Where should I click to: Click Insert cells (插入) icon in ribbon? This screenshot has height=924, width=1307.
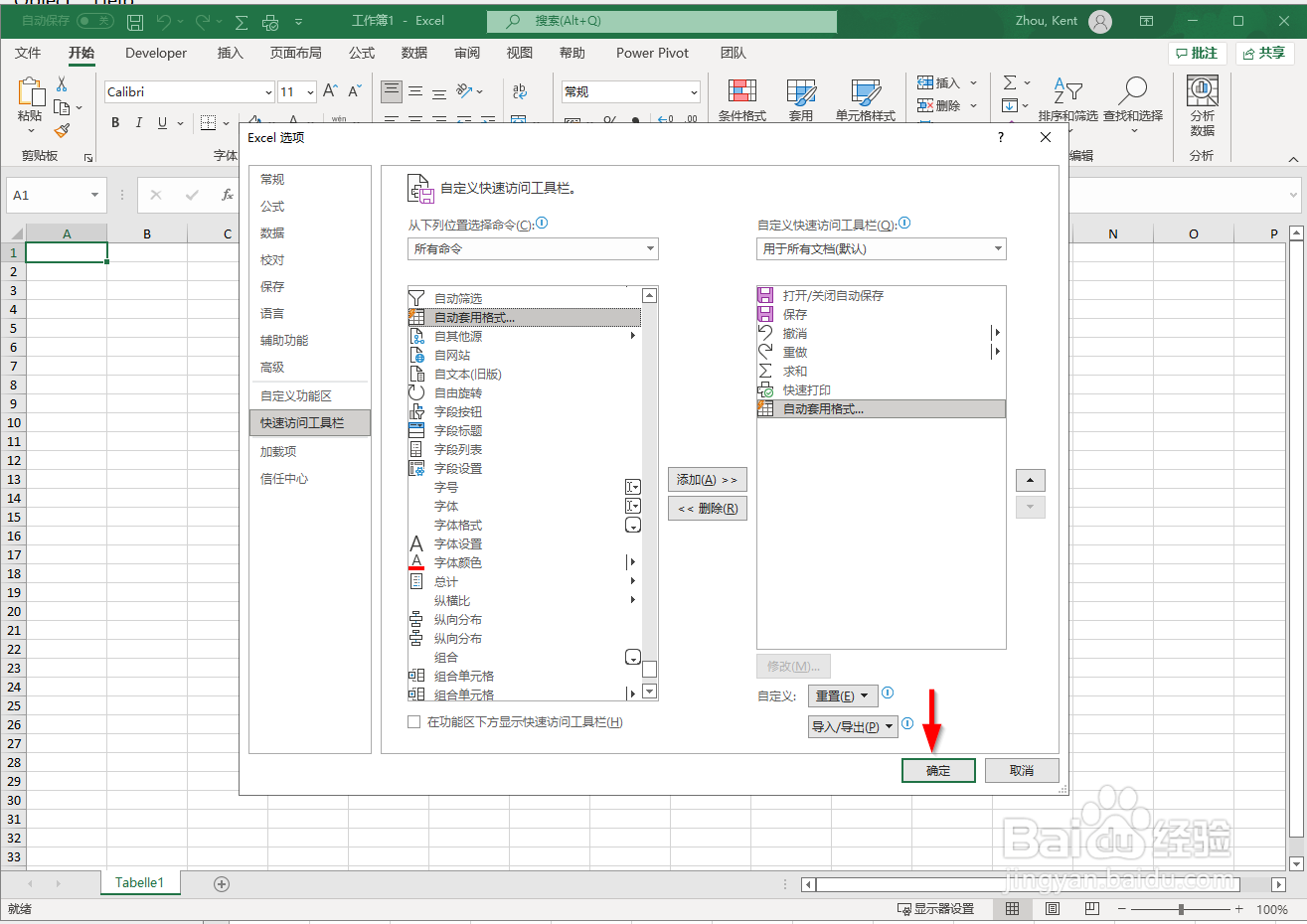925,82
